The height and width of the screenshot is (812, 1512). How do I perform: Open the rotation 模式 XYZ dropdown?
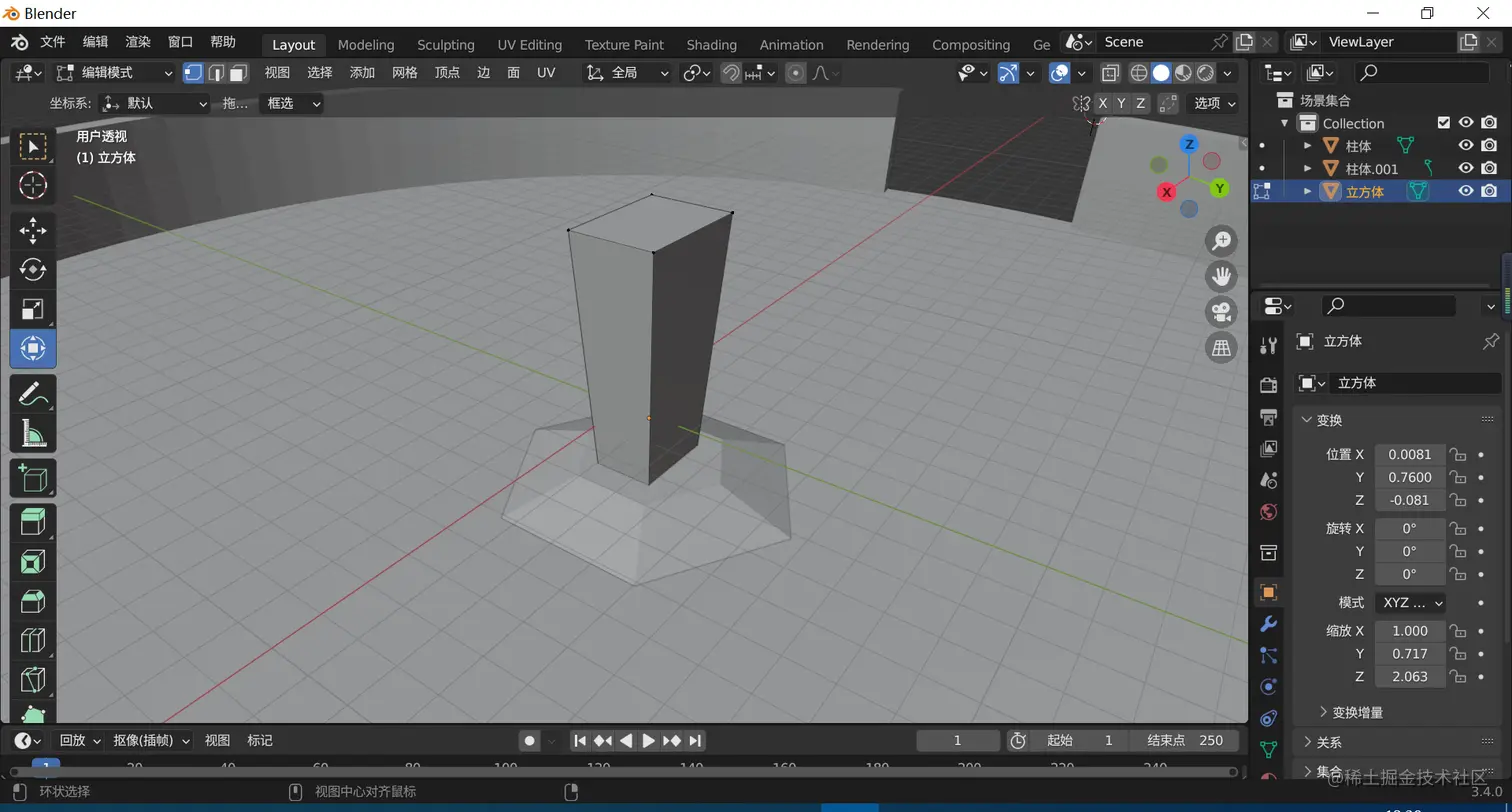click(1411, 603)
